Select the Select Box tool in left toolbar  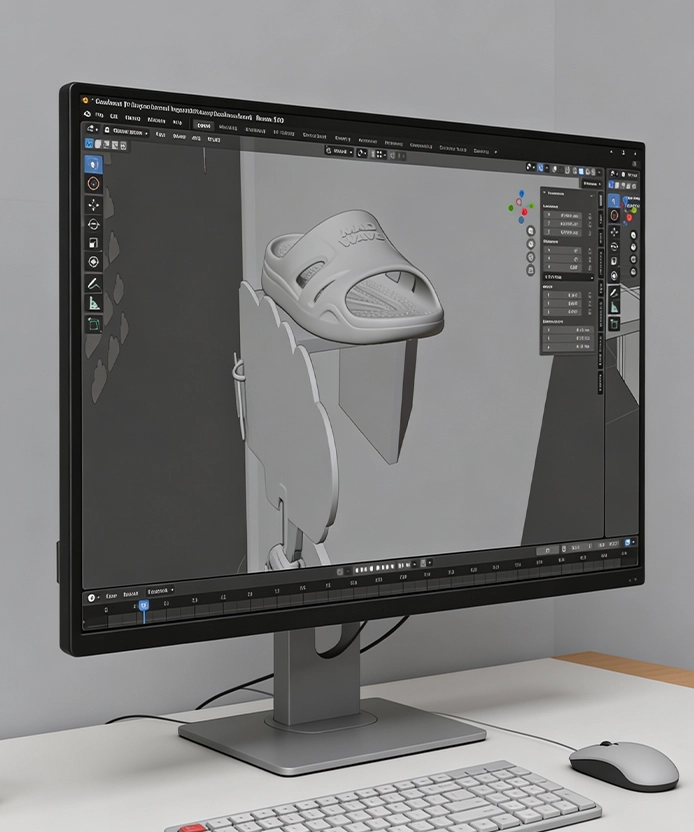93,164
